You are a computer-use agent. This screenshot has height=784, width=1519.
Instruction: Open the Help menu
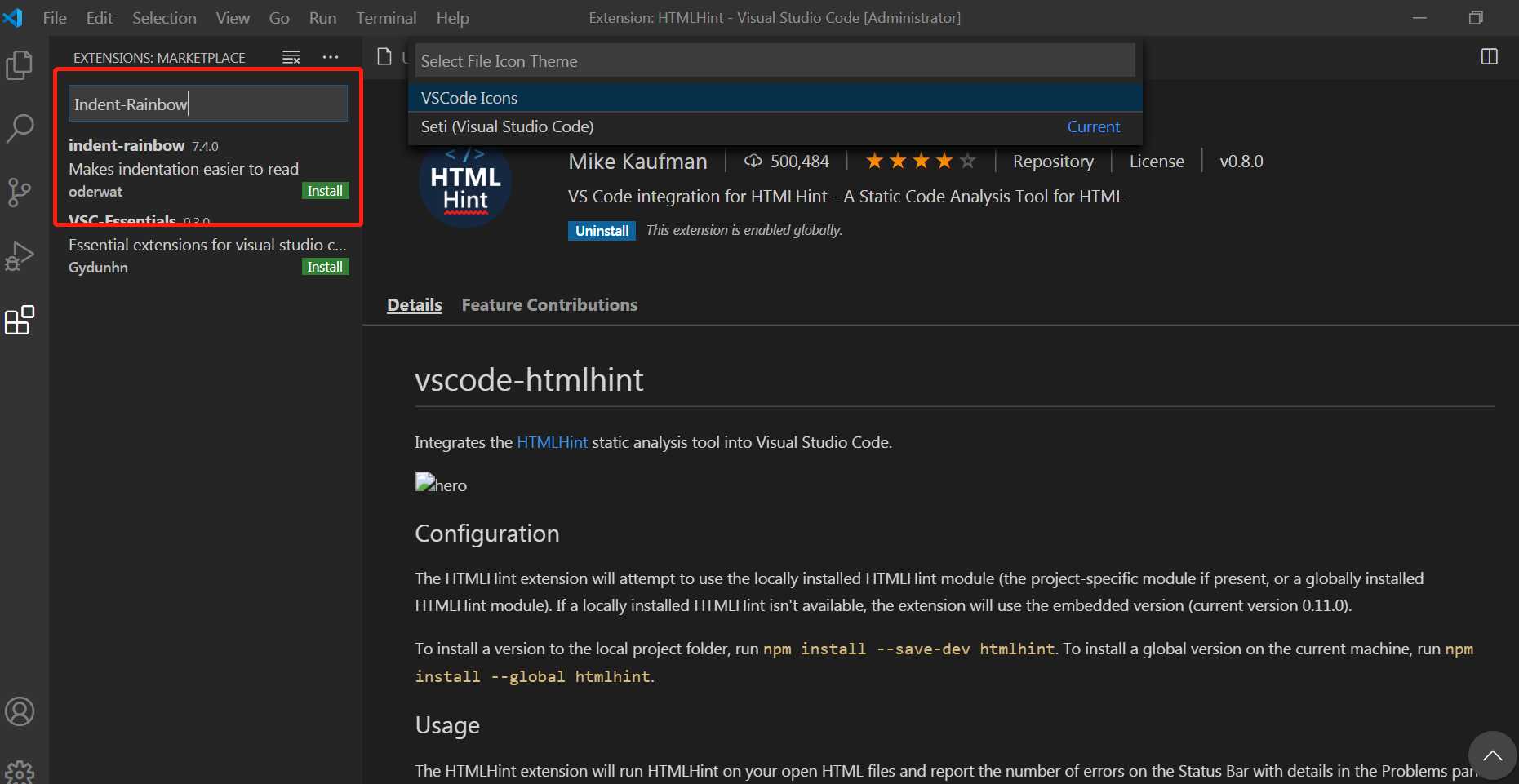pos(452,18)
